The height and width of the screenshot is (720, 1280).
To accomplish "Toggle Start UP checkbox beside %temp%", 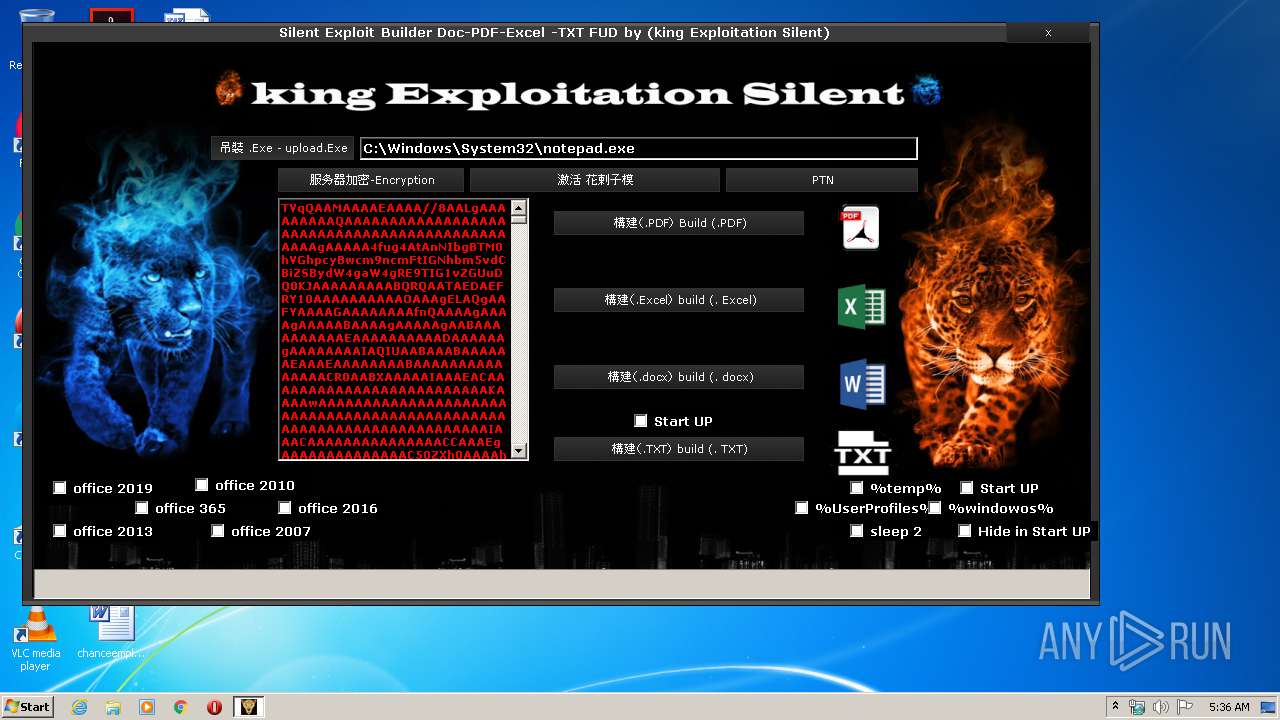I will click(967, 488).
